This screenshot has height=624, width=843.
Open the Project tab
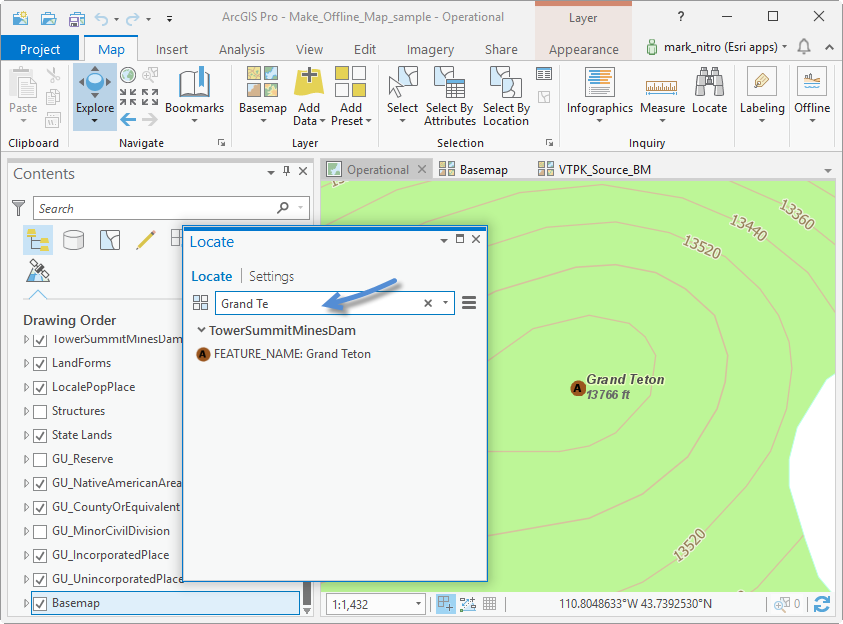tap(40, 49)
